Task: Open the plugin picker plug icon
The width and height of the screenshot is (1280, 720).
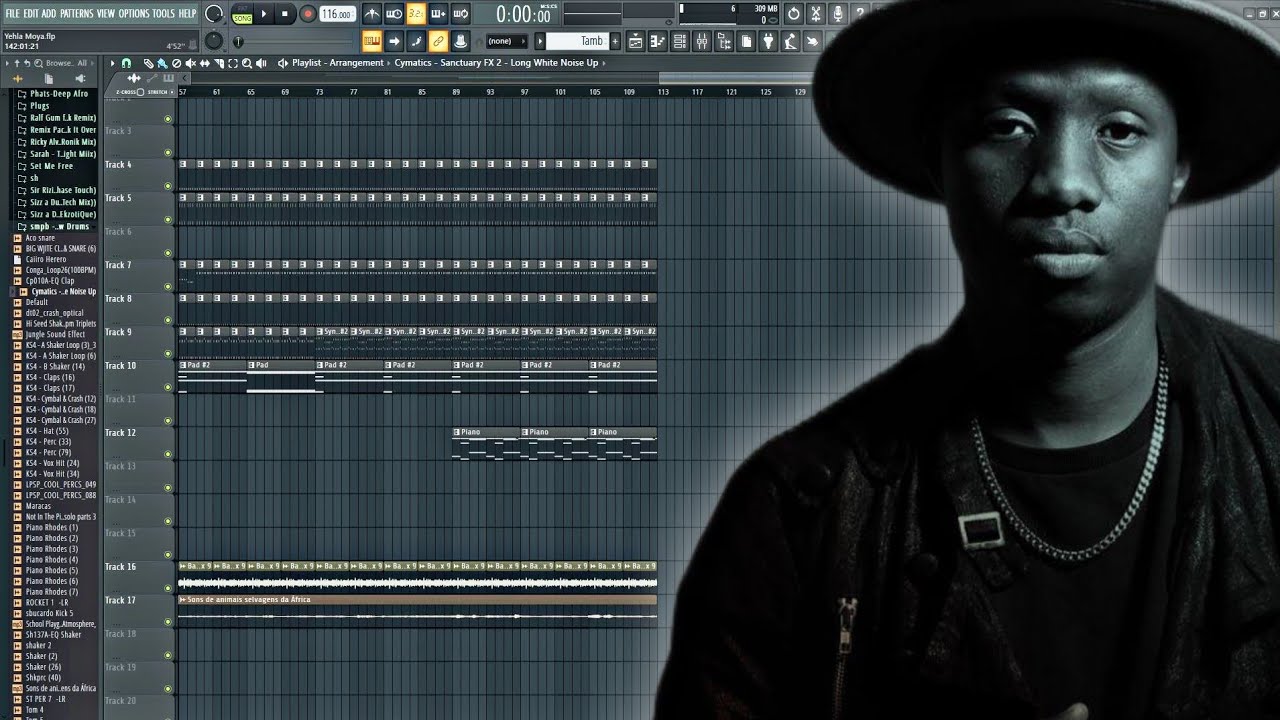Action: coord(767,41)
